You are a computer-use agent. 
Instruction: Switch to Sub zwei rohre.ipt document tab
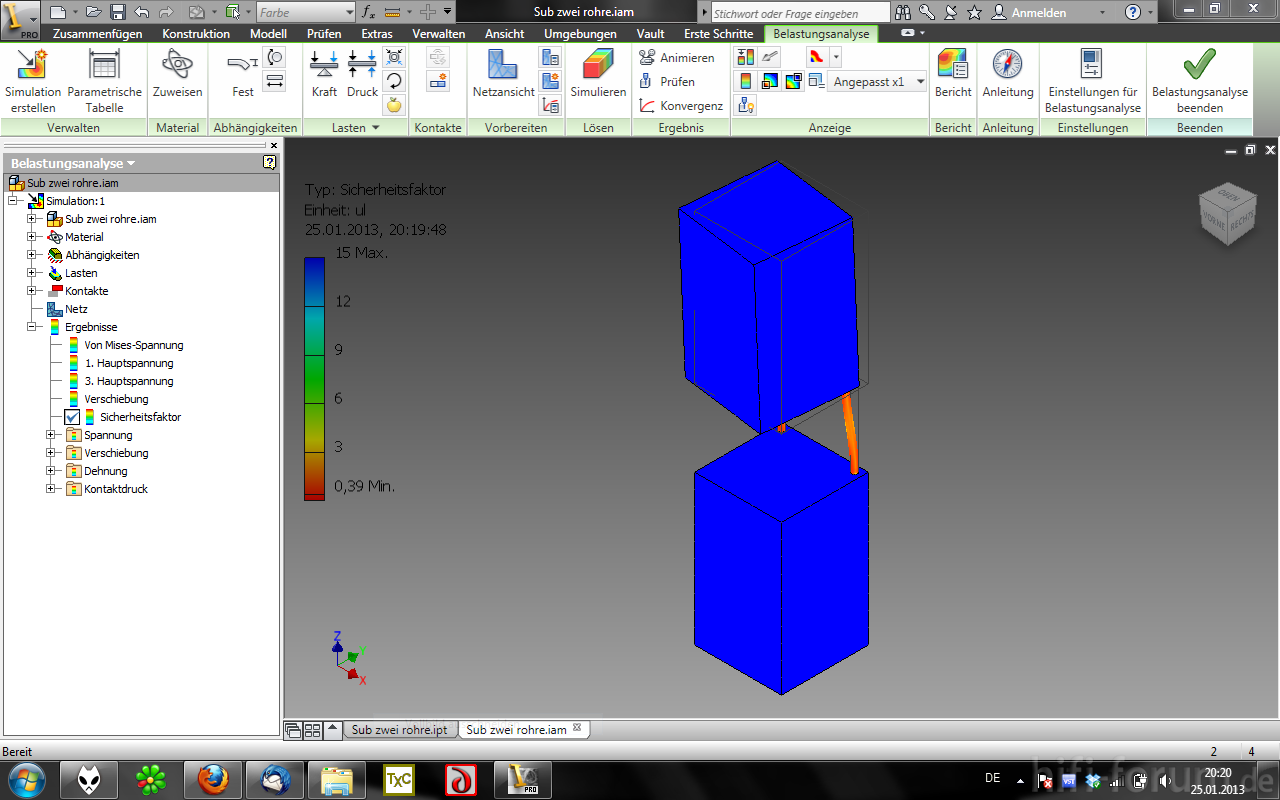(399, 730)
